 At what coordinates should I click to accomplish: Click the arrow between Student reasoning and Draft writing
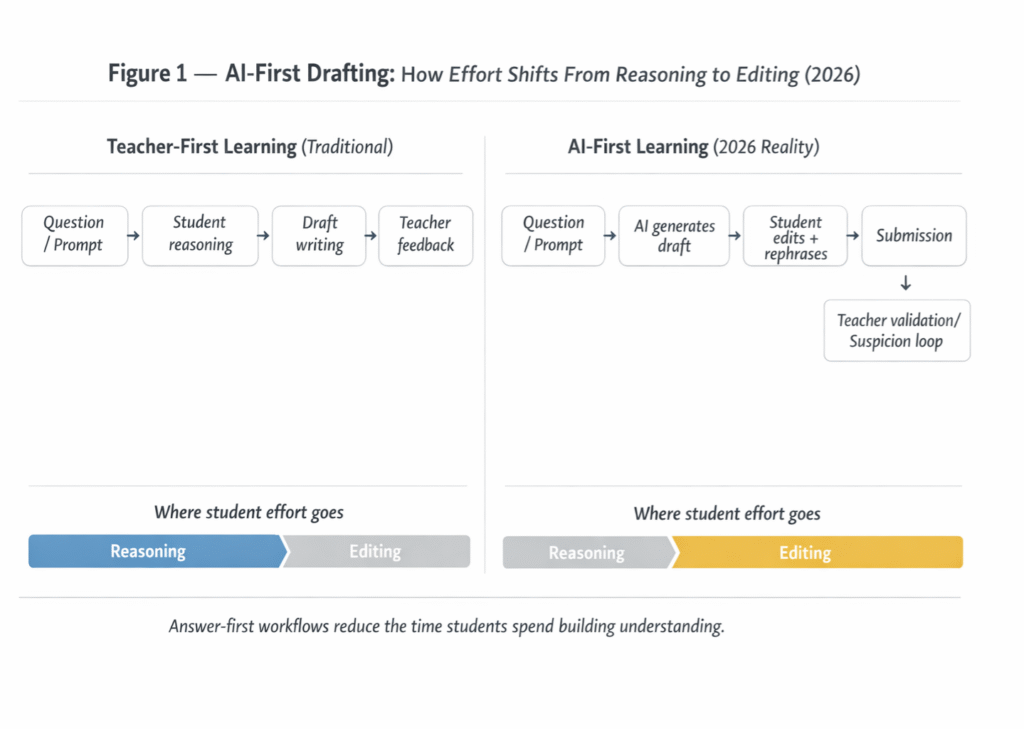click(265, 236)
